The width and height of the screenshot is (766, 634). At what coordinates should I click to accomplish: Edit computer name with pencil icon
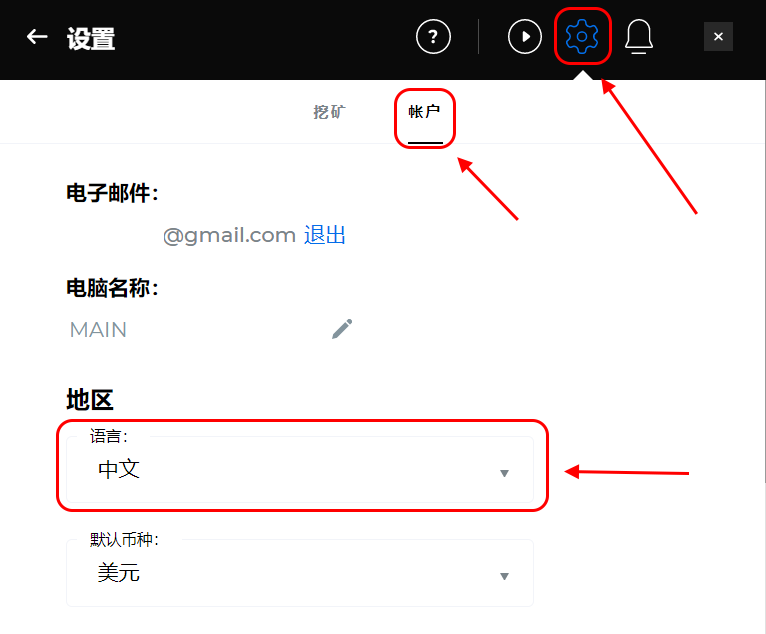(342, 329)
